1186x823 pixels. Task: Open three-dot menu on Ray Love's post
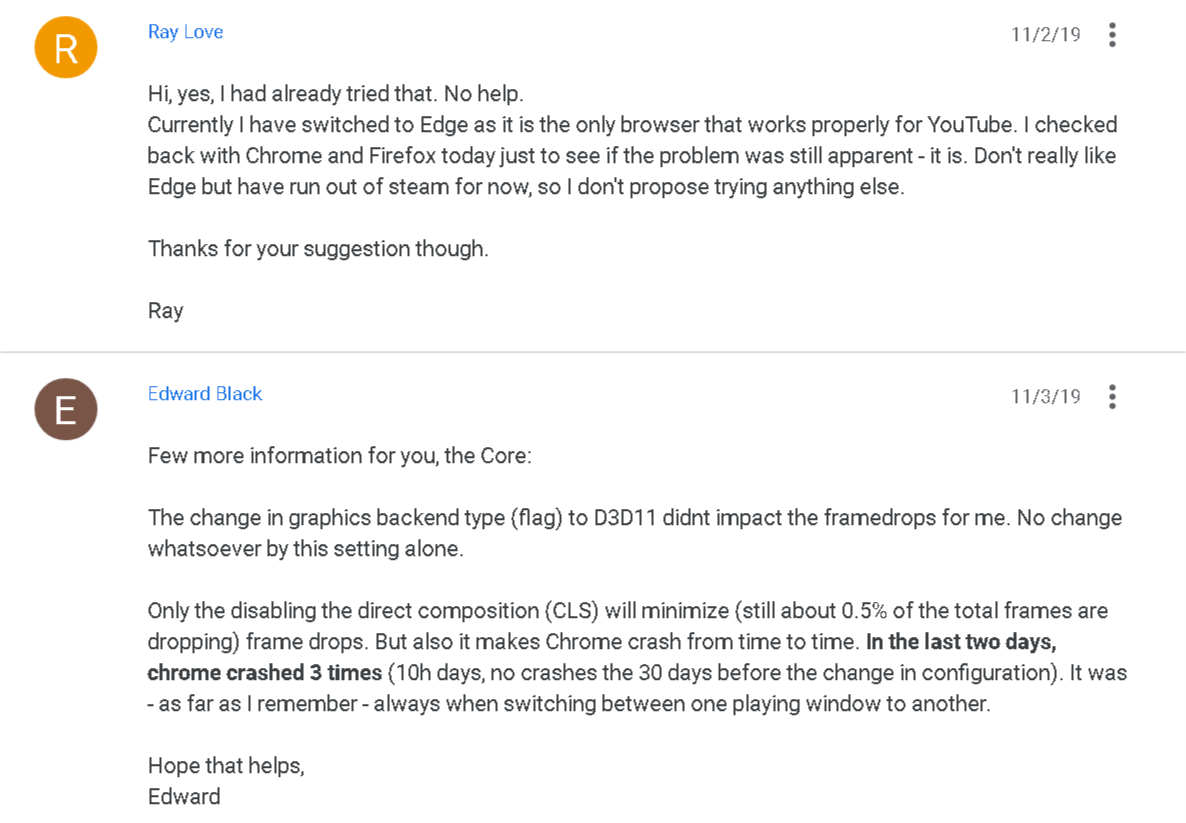tap(1112, 35)
